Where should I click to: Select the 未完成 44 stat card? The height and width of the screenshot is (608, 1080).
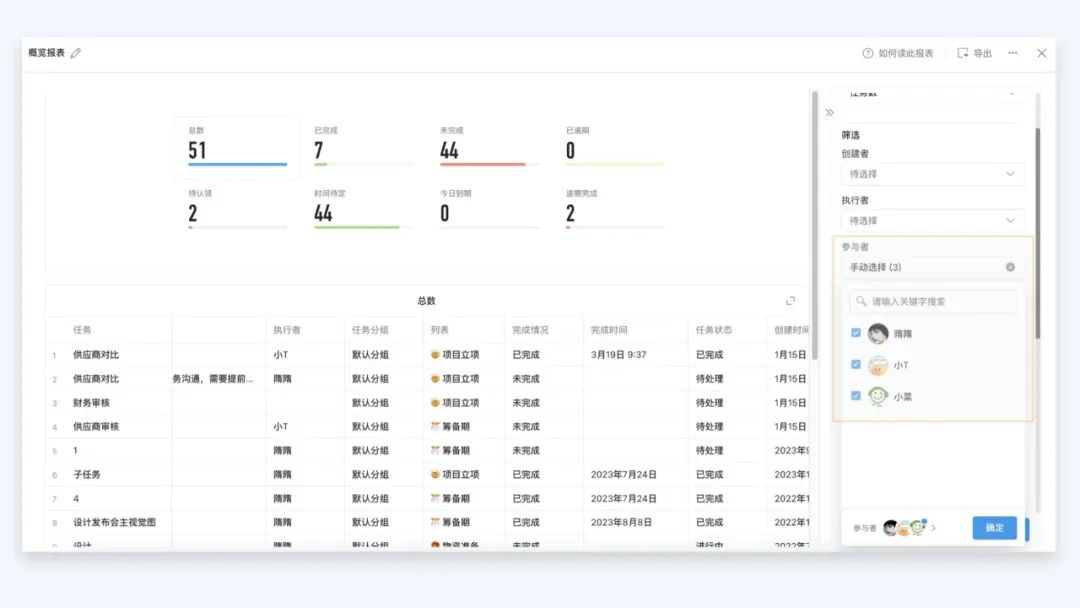click(489, 148)
